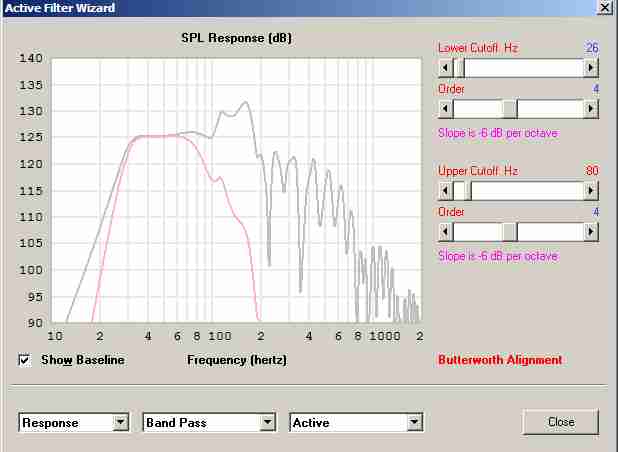Click left arrow of lower Order slider
This screenshot has height=452, width=618.
(445, 108)
